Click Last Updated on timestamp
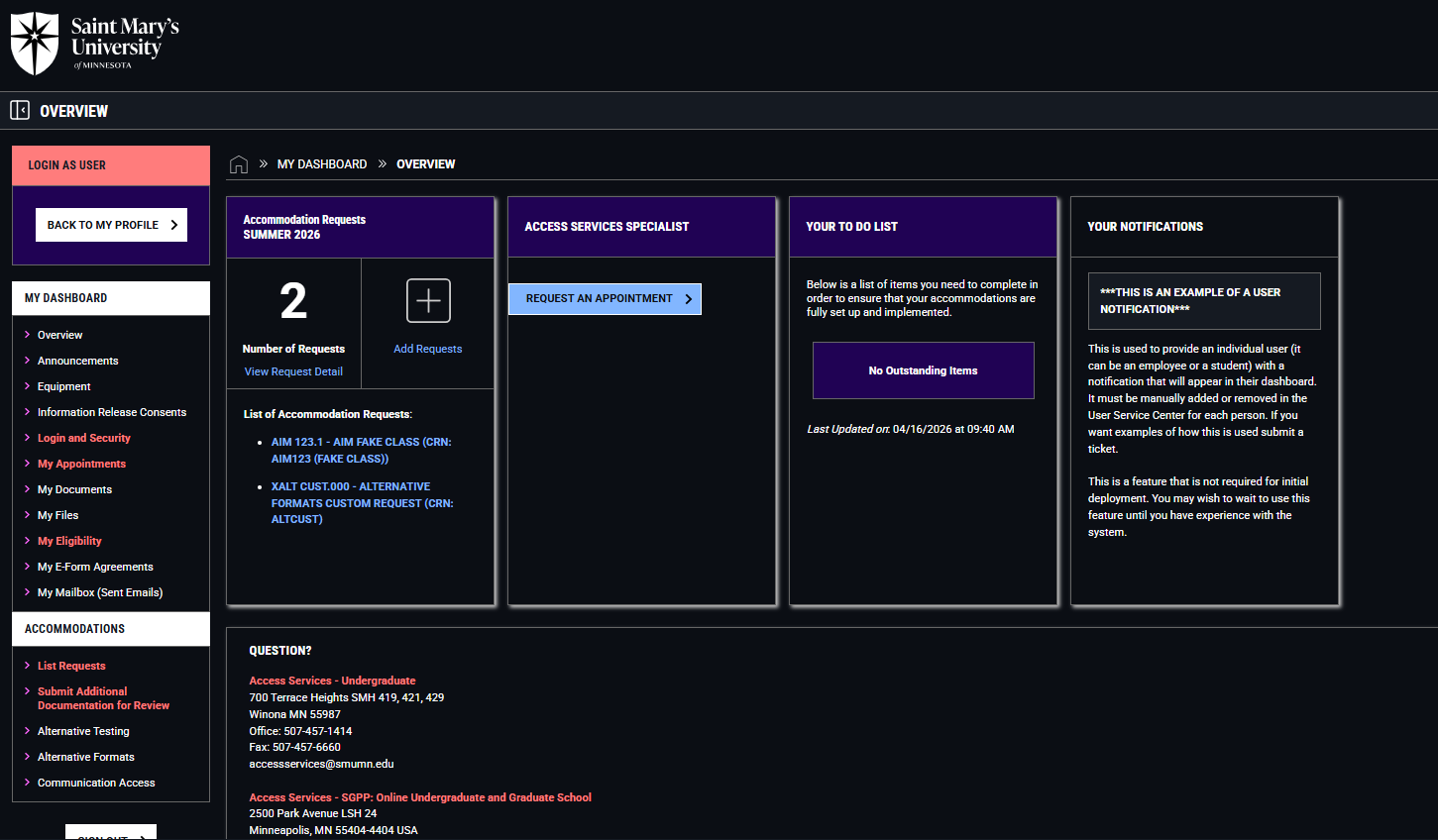 click(x=911, y=429)
